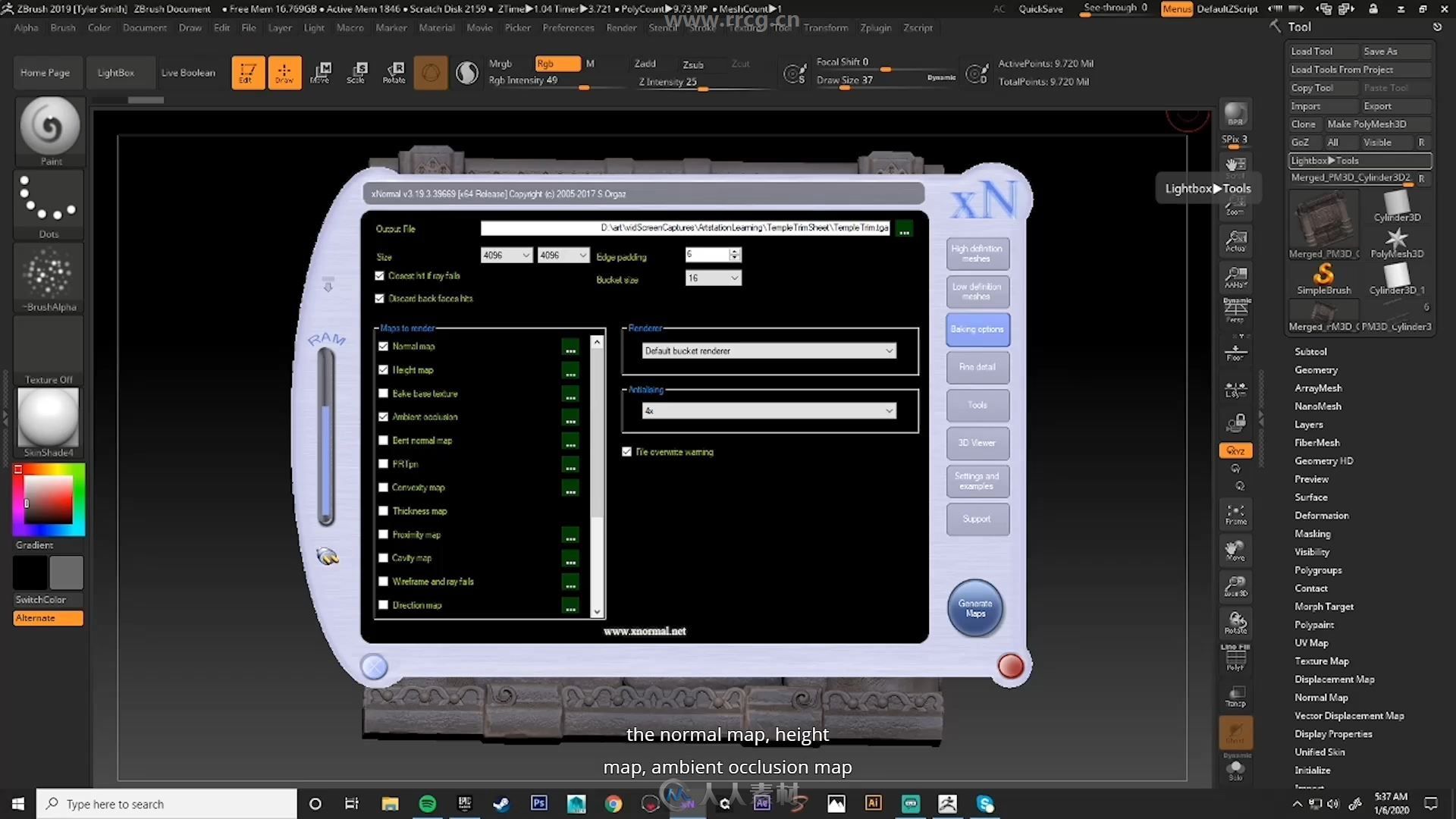Activate the Draw mode button
Screen dimensions: 1456x819
[284, 73]
